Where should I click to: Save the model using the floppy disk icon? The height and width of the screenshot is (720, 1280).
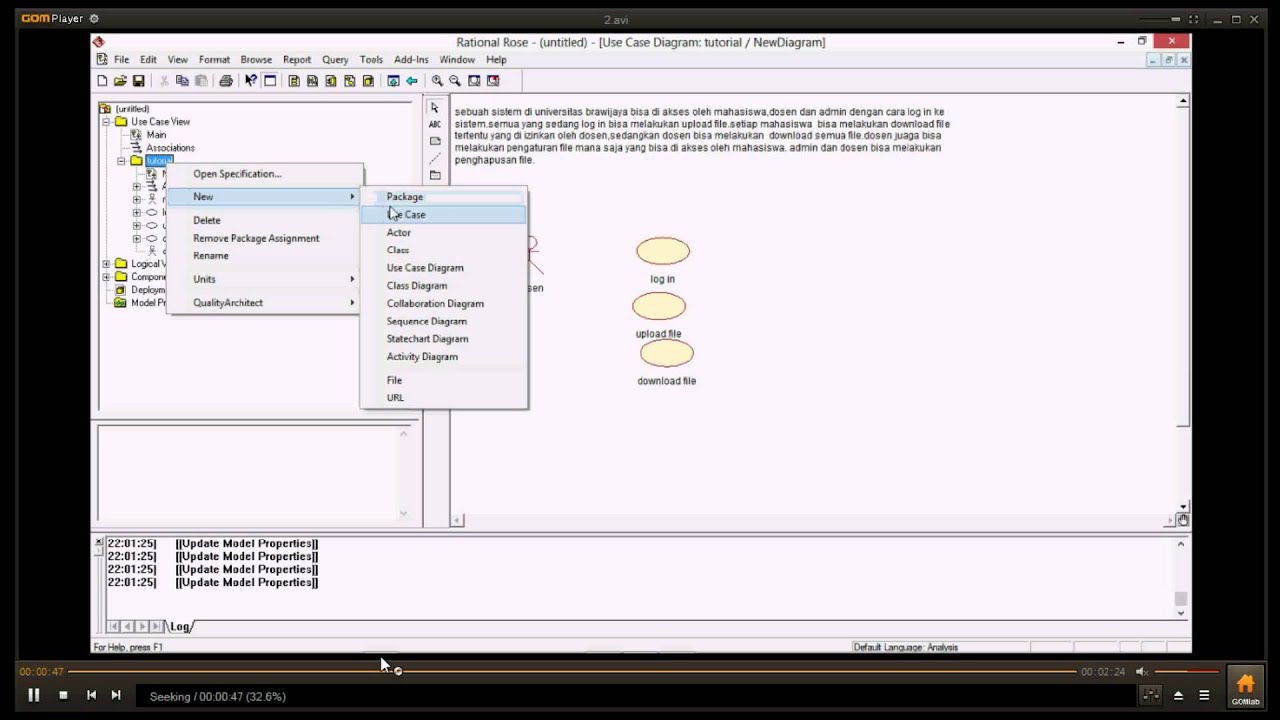coord(139,81)
